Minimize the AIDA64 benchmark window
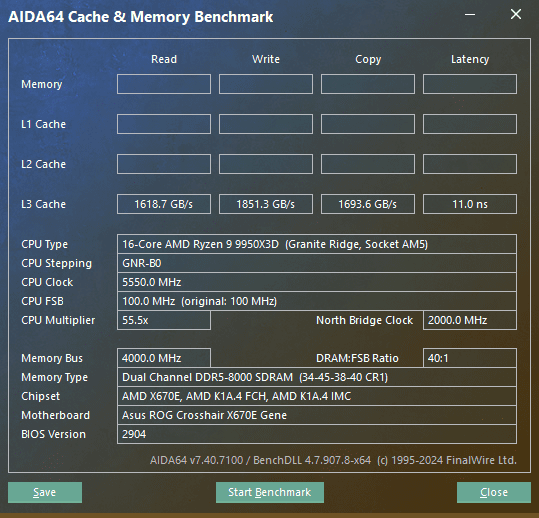 tap(470, 14)
